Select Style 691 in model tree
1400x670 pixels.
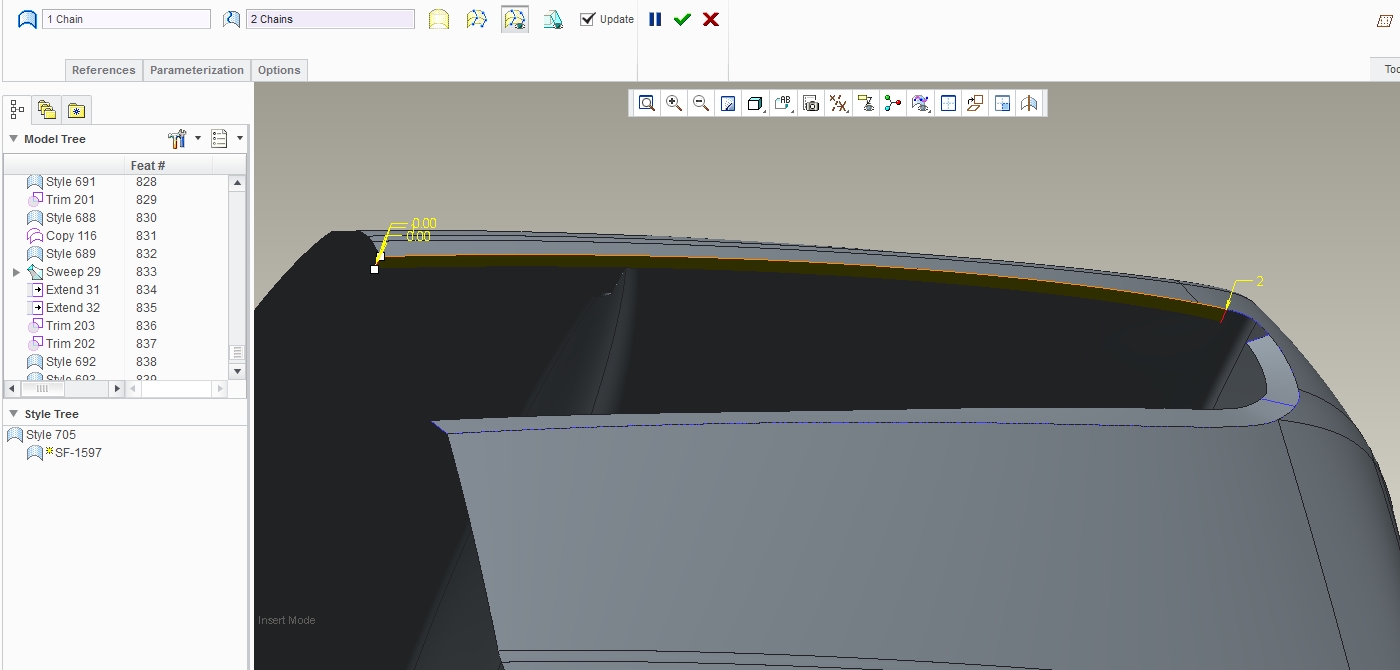coord(71,182)
